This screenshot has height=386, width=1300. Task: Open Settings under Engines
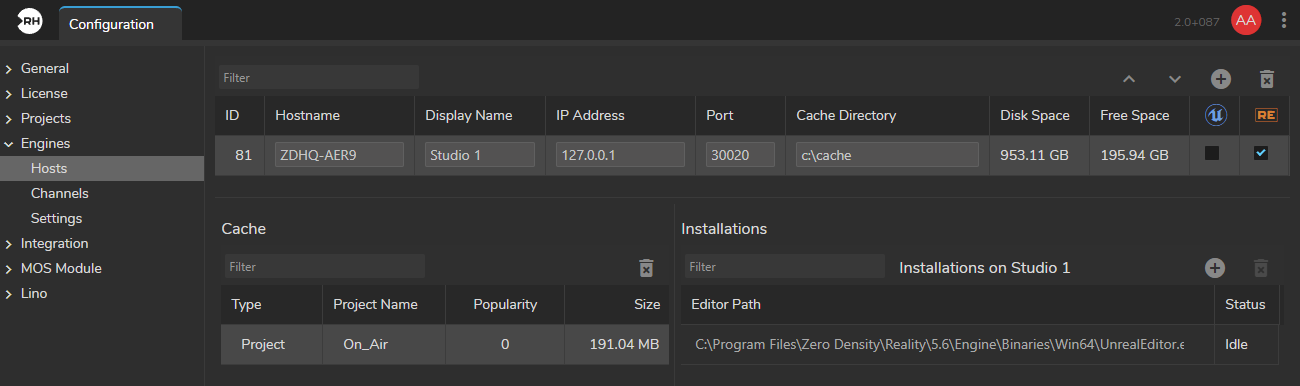[x=57, y=218]
